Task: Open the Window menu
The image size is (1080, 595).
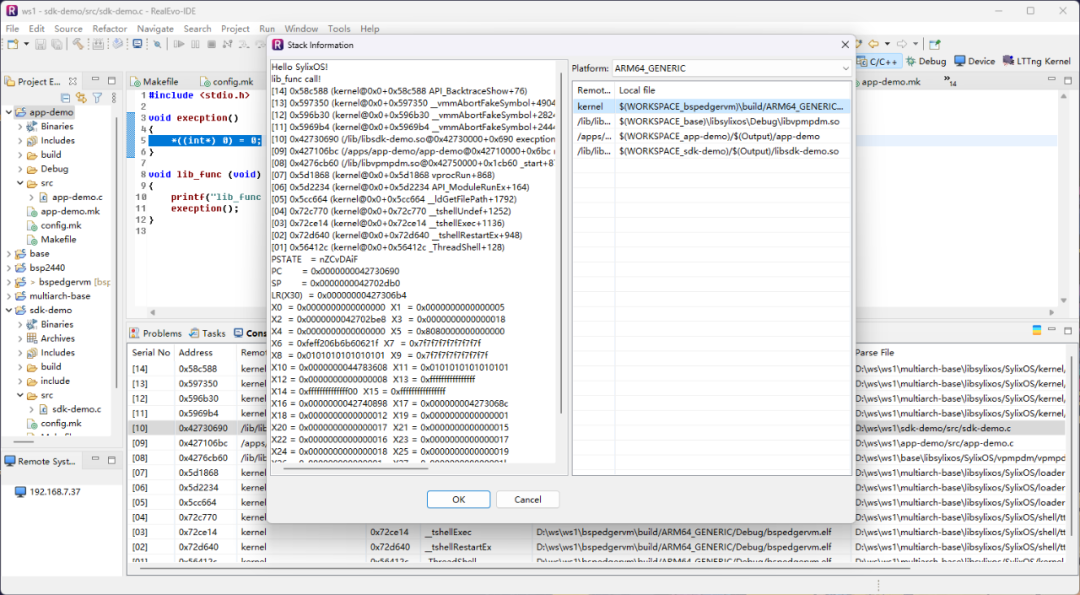Action: click(301, 28)
